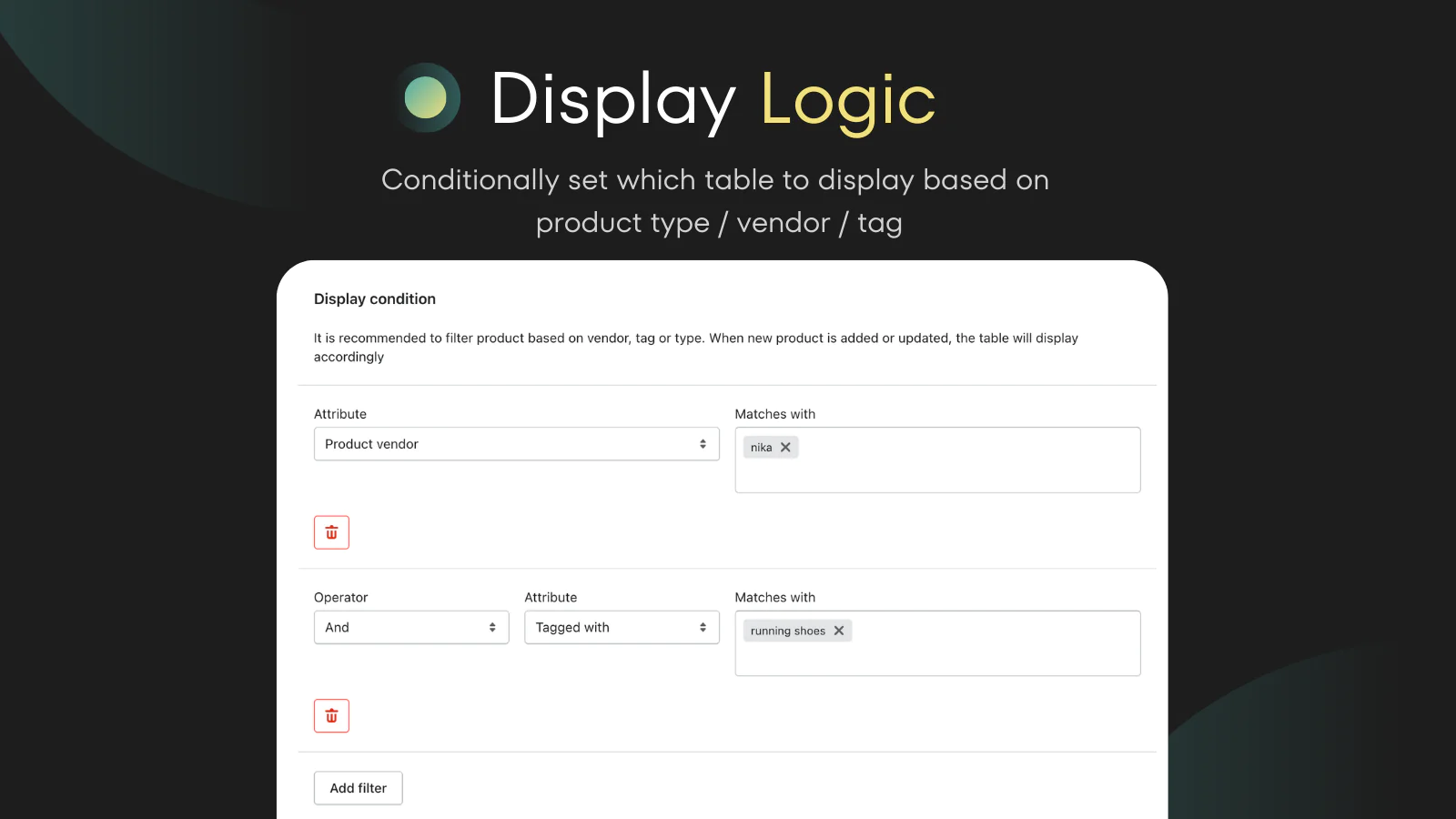Click the up-down arrows on the And select
Screen dimensions: 1456x819
(492, 628)
